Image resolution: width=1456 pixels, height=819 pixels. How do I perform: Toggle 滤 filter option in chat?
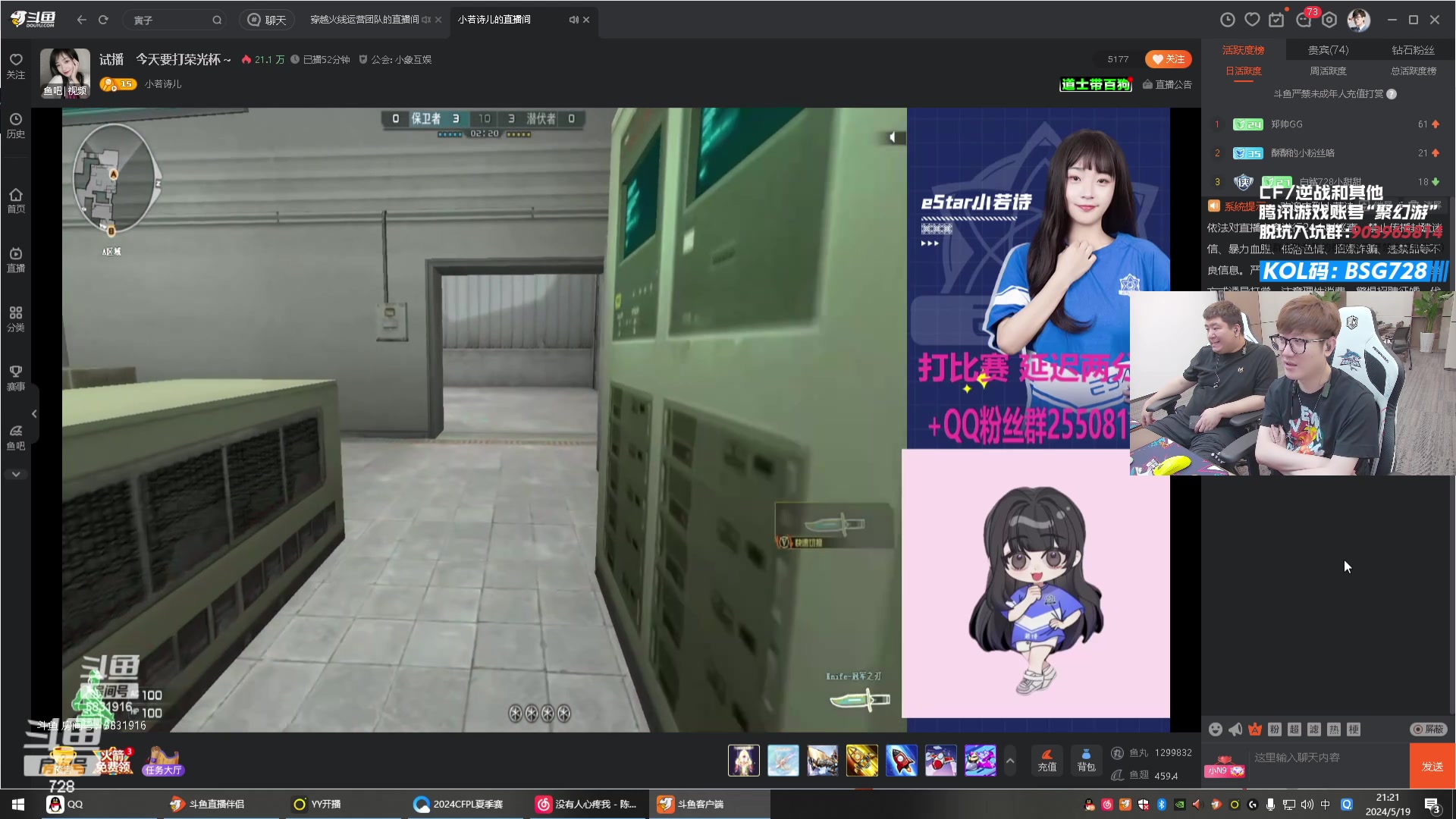click(x=1314, y=729)
